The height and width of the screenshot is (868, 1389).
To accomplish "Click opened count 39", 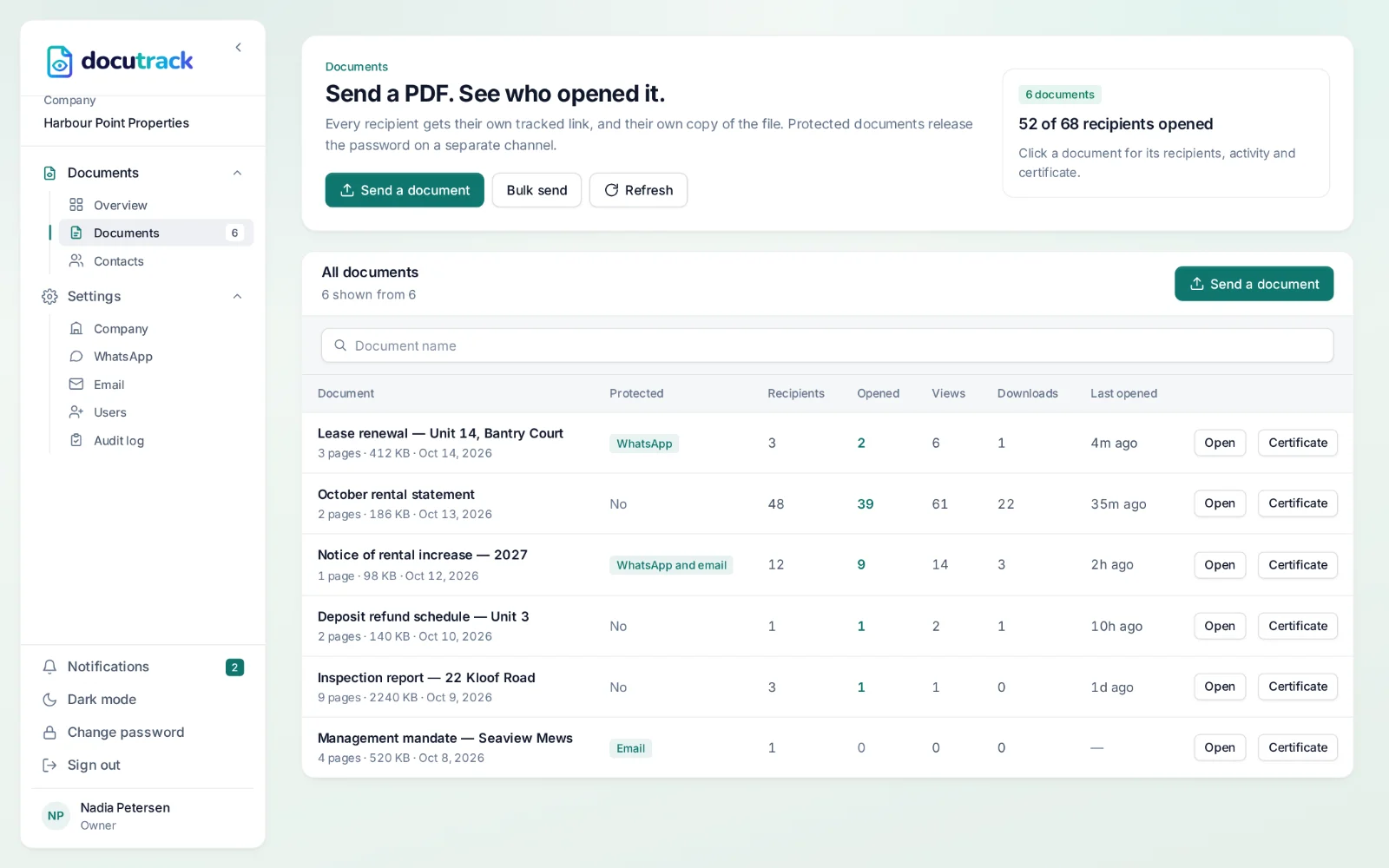I will pyautogui.click(x=866, y=504).
